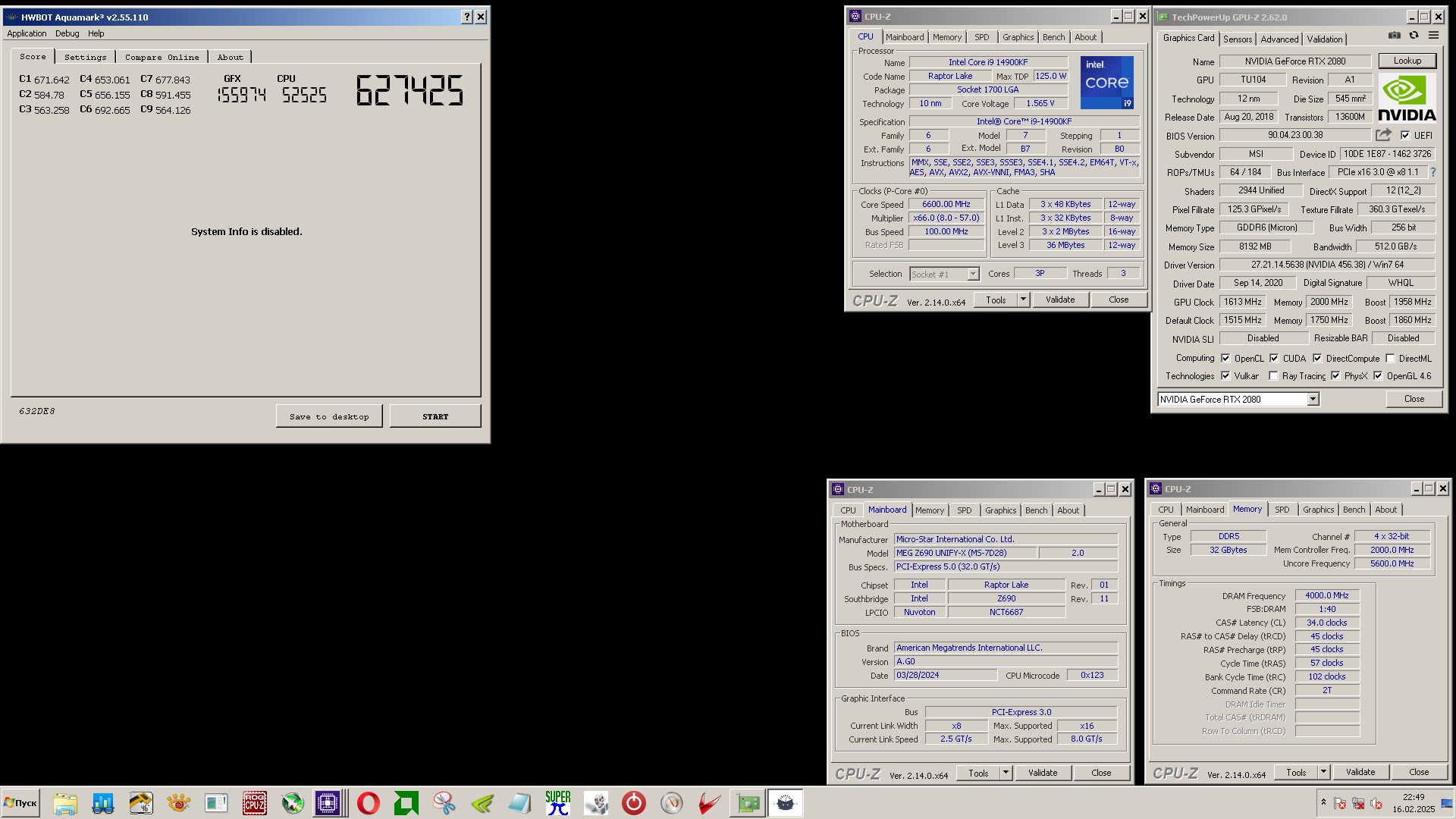Open the GPU-Z graphics card taskbar icon
Viewport: 1456px width, 819px height.
point(748,803)
